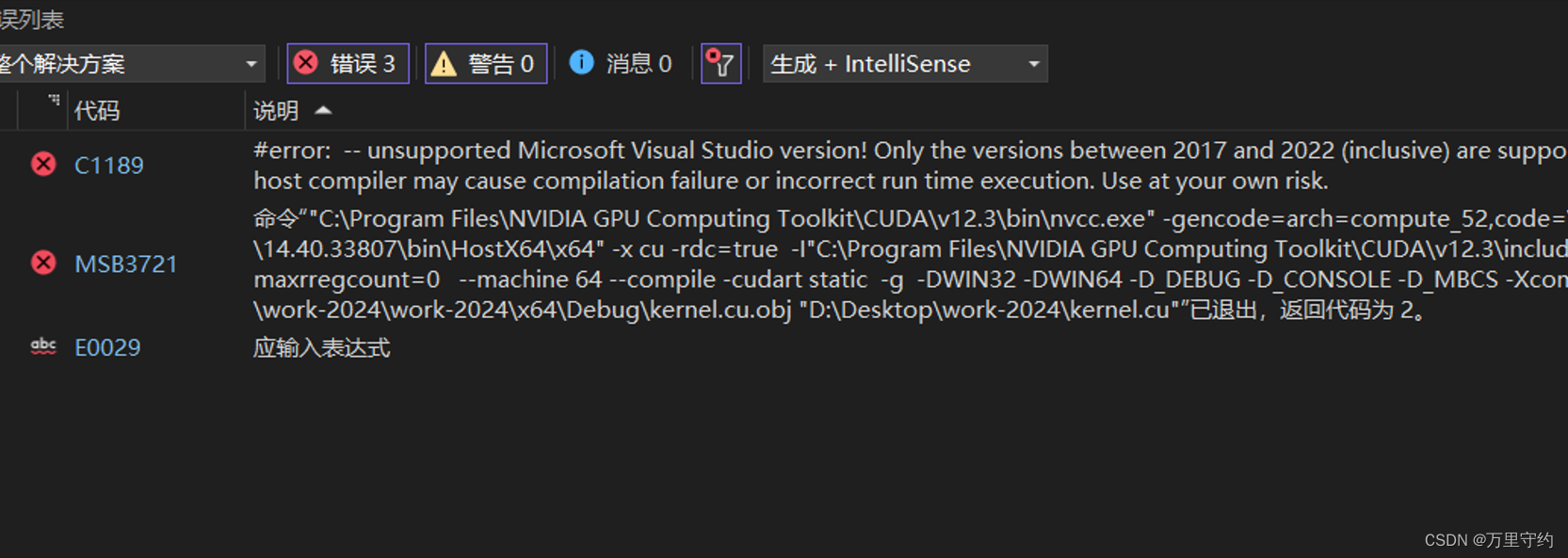Click the blue info icon in Messages filter
The width and height of the screenshot is (1568, 558).
coord(582,62)
